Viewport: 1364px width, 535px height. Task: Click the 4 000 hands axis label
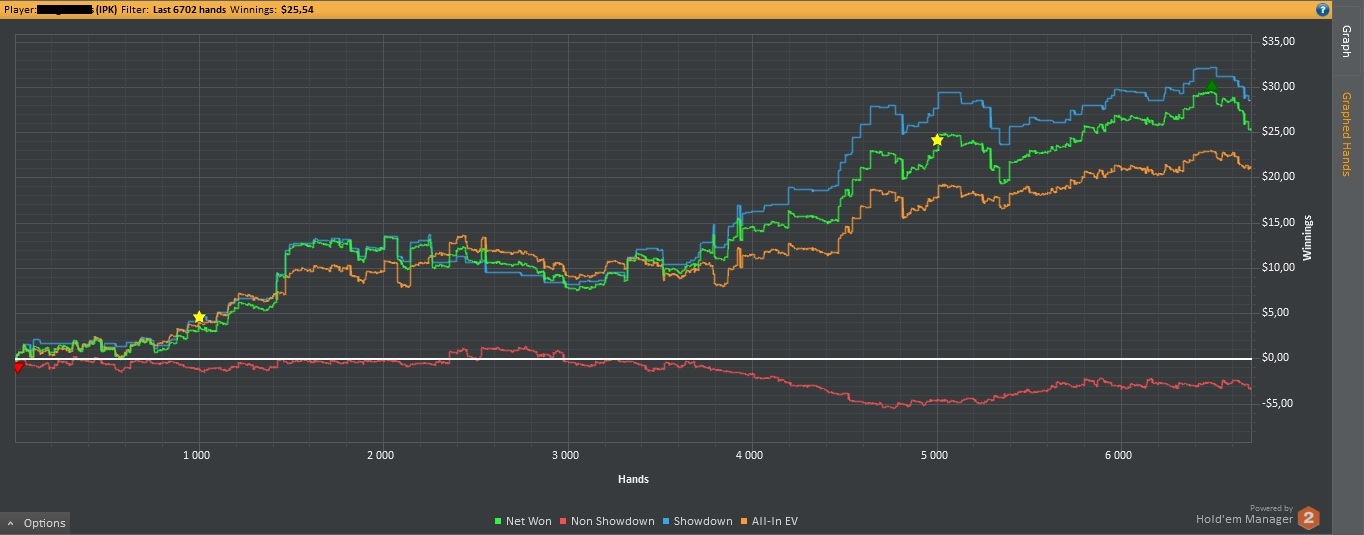749,455
